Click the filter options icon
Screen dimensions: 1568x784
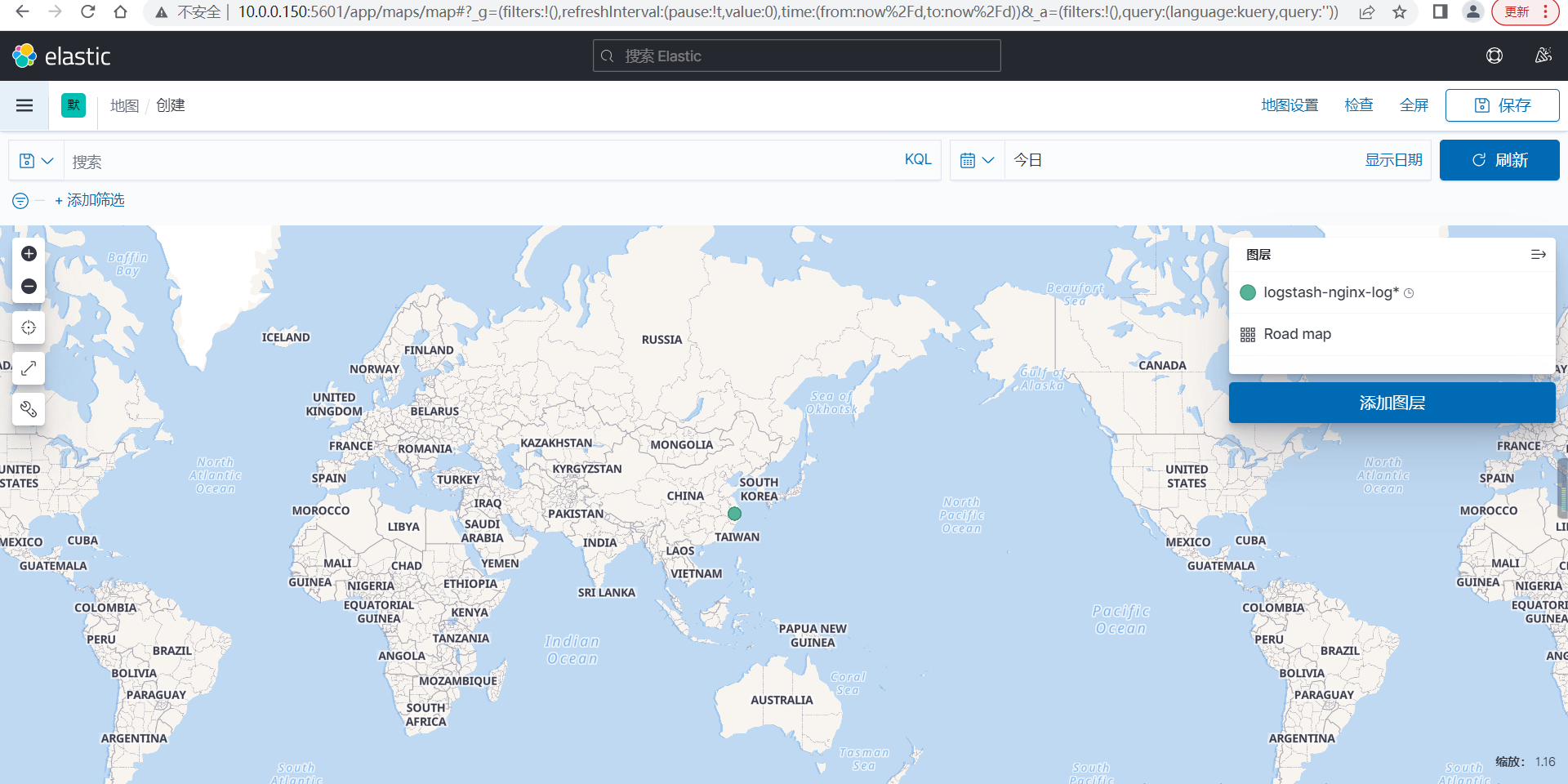pyautogui.click(x=20, y=201)
